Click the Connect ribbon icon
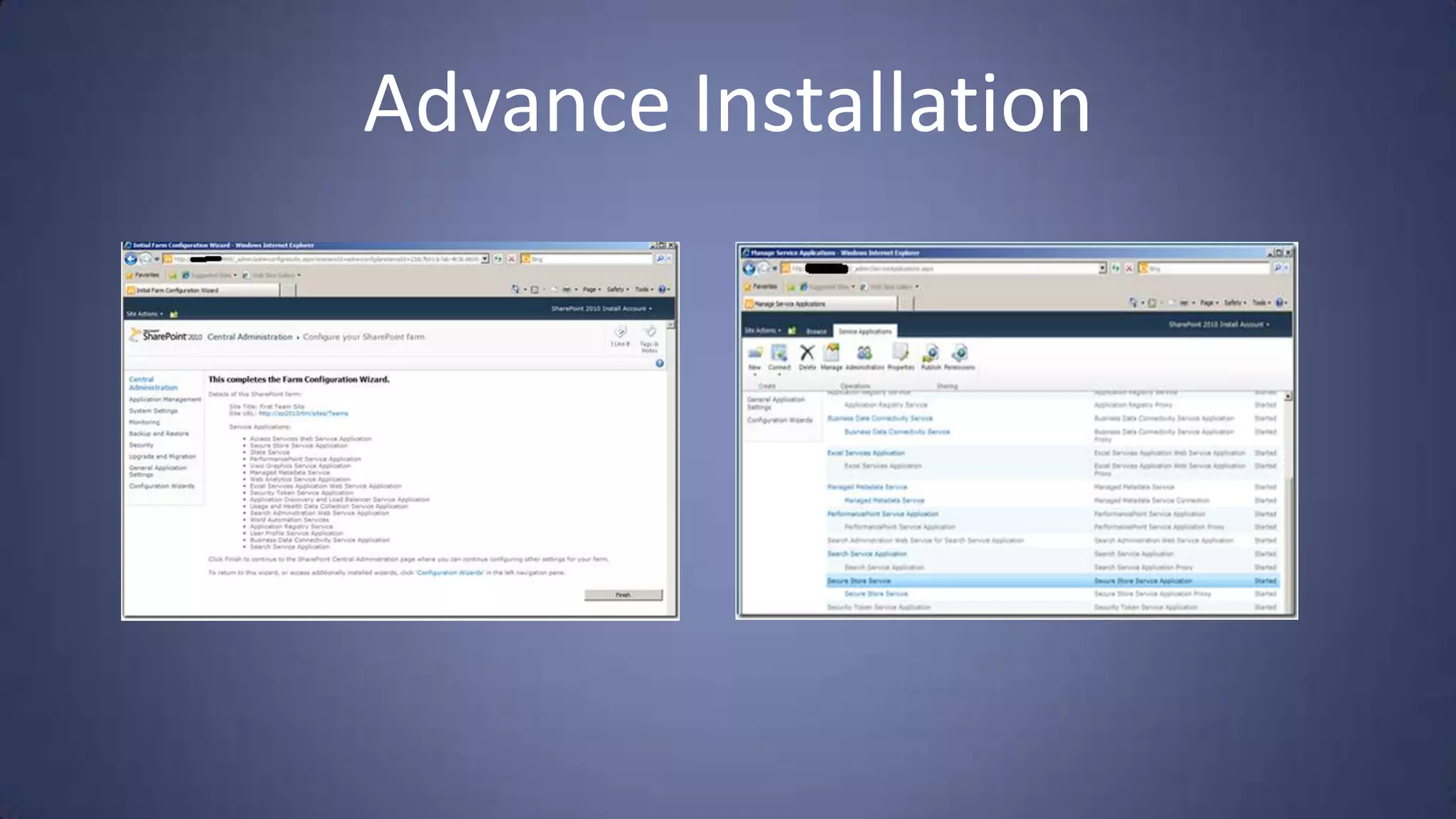This screenshot has height=819, width=1456. [x=779, y=353]
